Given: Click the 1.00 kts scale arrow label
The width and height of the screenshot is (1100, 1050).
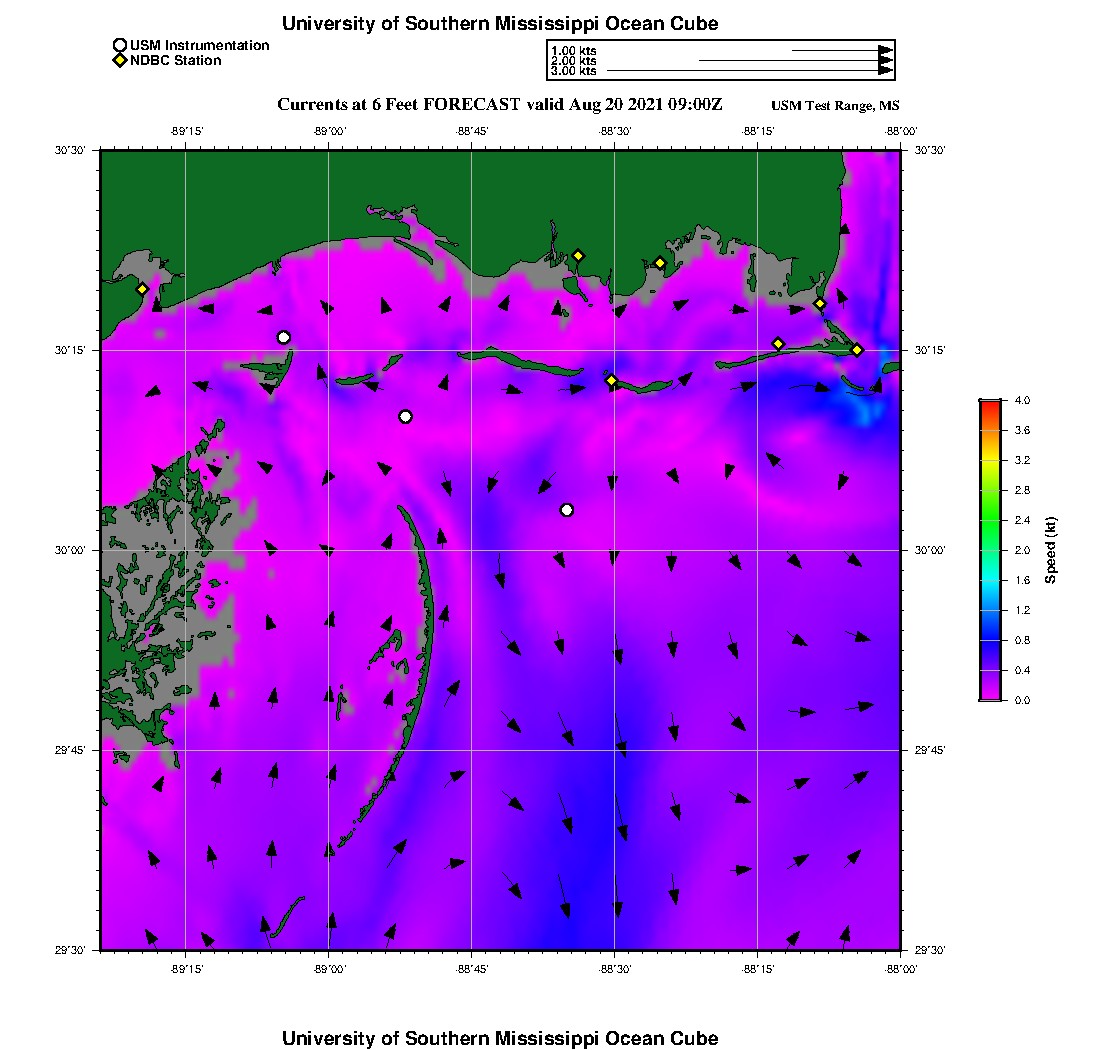Looking at the screenshot, I should pos(574,50).
